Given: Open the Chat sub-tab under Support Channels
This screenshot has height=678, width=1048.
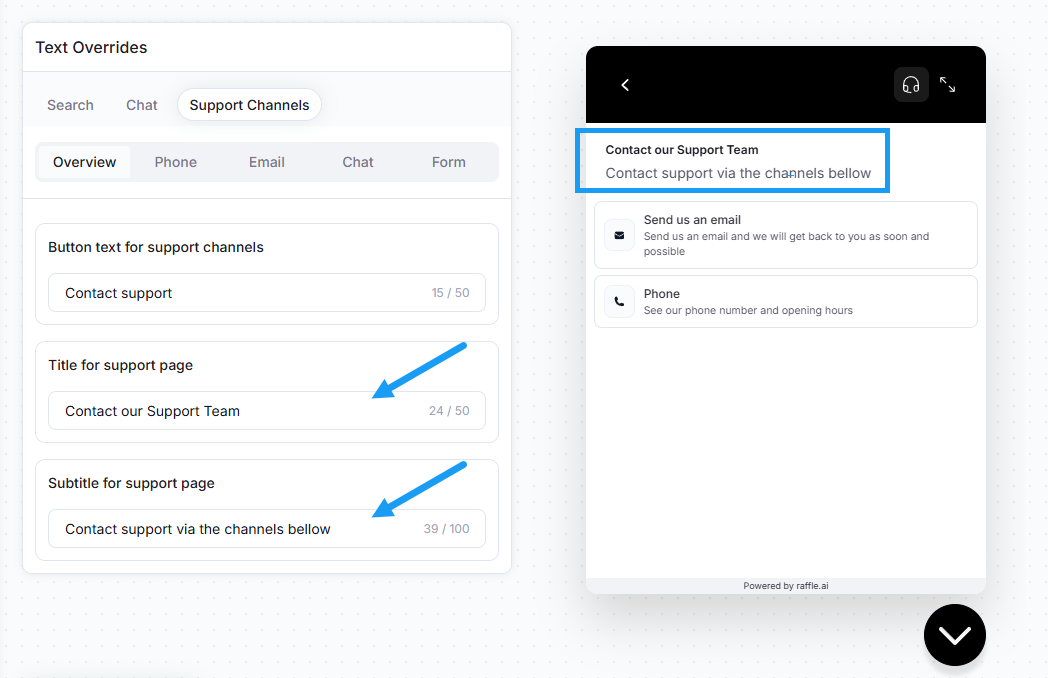Looking at the screenshot, I should [x=358, y=162].
